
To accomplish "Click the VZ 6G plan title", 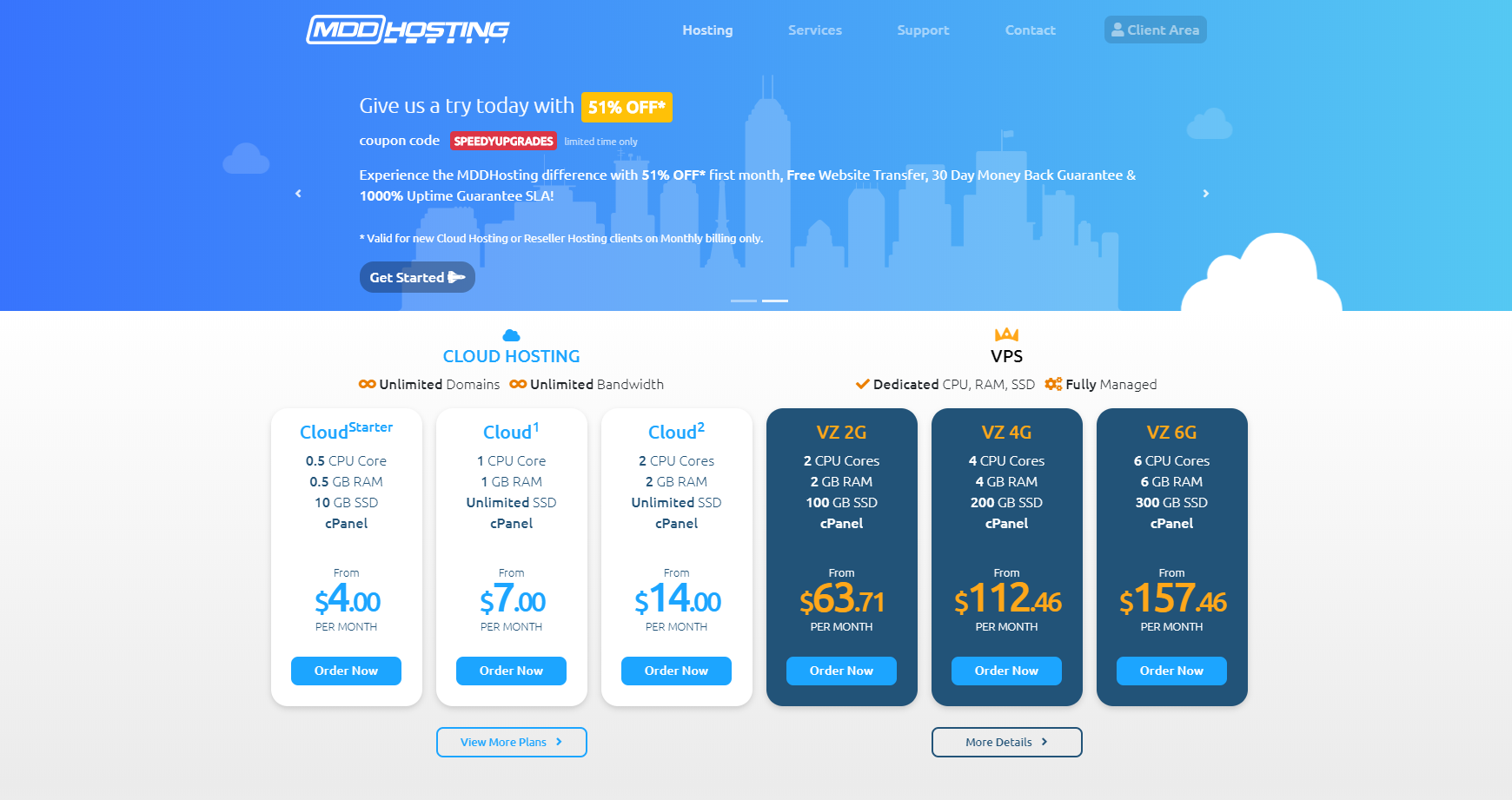I will coord(1171,433).
